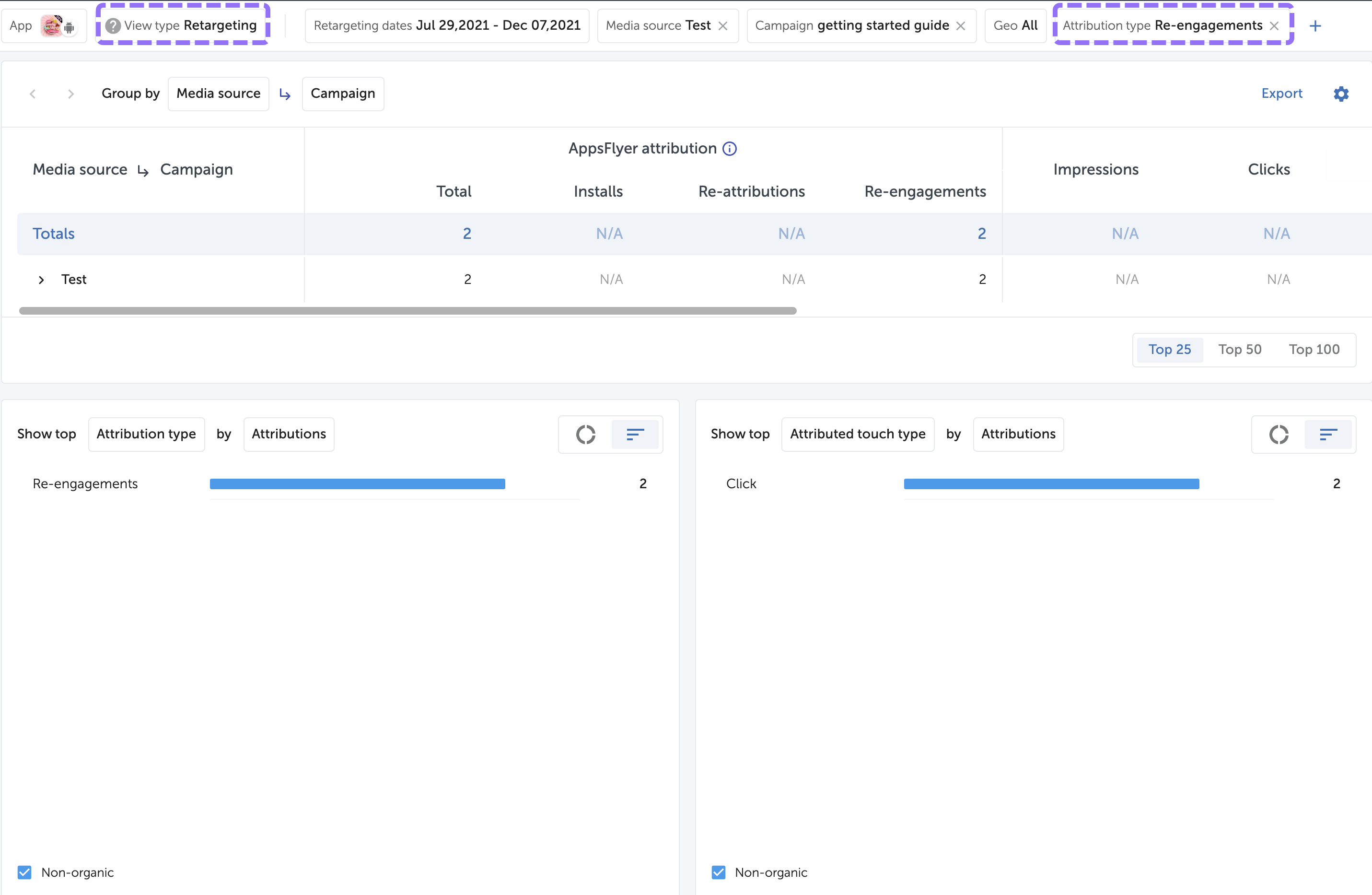This screenshot has height=895, width=1372.
Task: Expand the Test media source row
Action: point(40,279)
